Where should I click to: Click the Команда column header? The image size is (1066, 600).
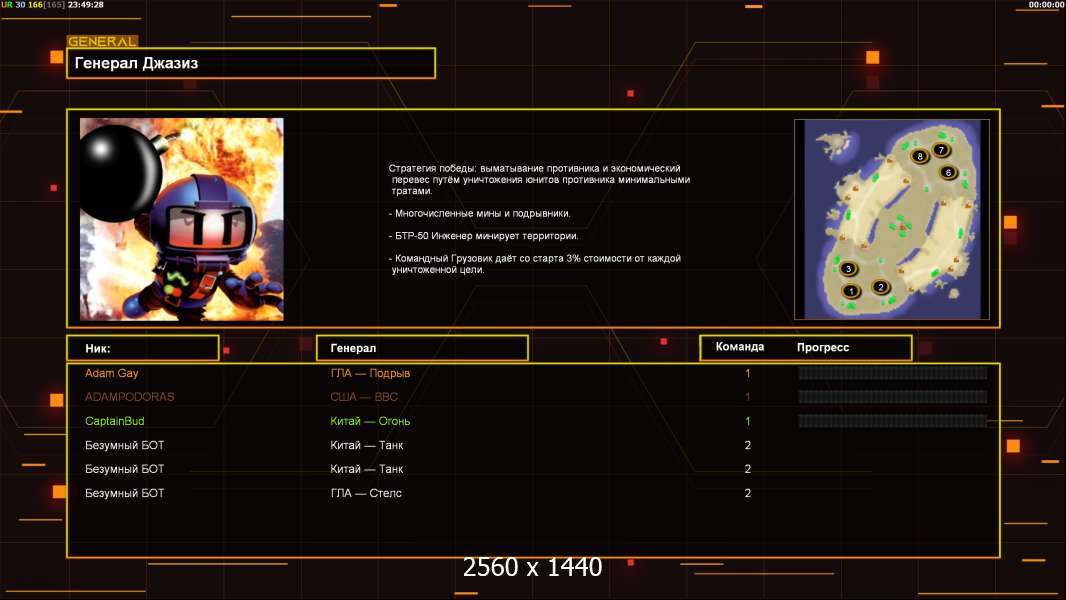click(x=740, y=347)
